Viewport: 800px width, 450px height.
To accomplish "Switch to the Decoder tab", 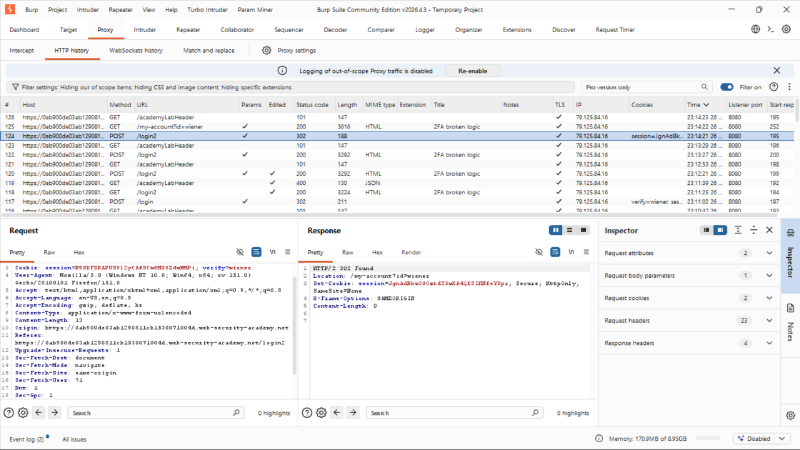I will pyautogui.click(x=335, y=30).
